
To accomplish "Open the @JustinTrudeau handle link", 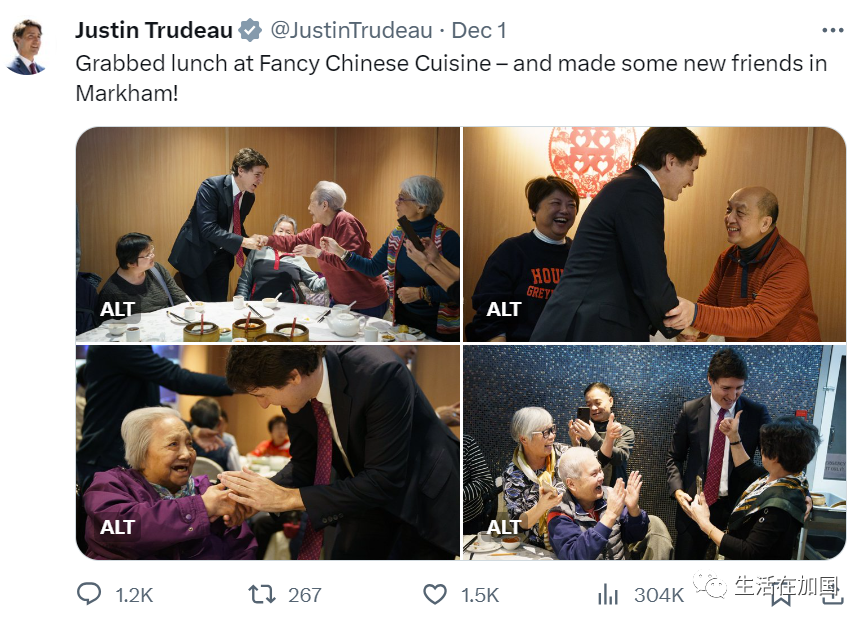I will [x=351, y=30].
